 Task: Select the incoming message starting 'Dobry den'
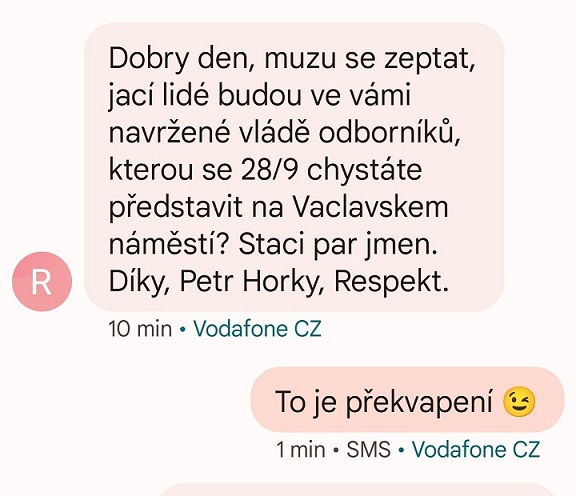[294, 167]
